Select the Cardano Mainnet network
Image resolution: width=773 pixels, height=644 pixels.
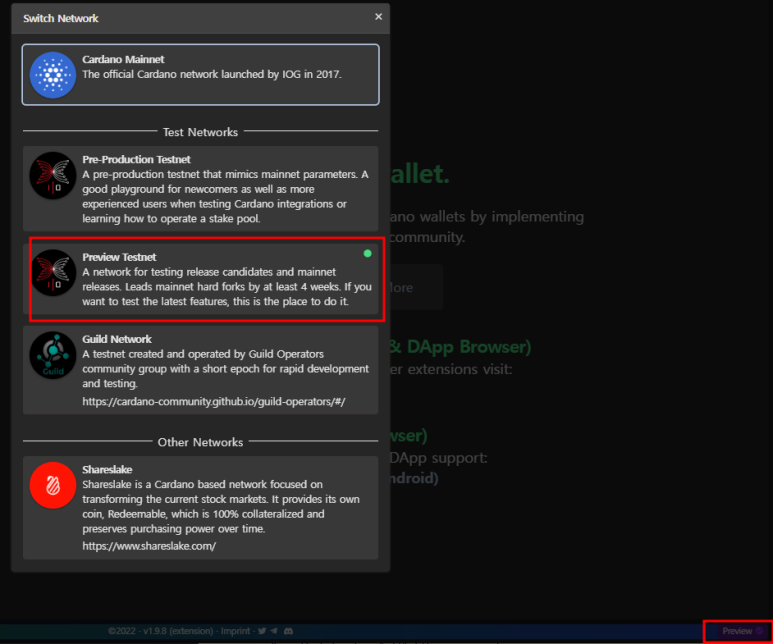201,74
